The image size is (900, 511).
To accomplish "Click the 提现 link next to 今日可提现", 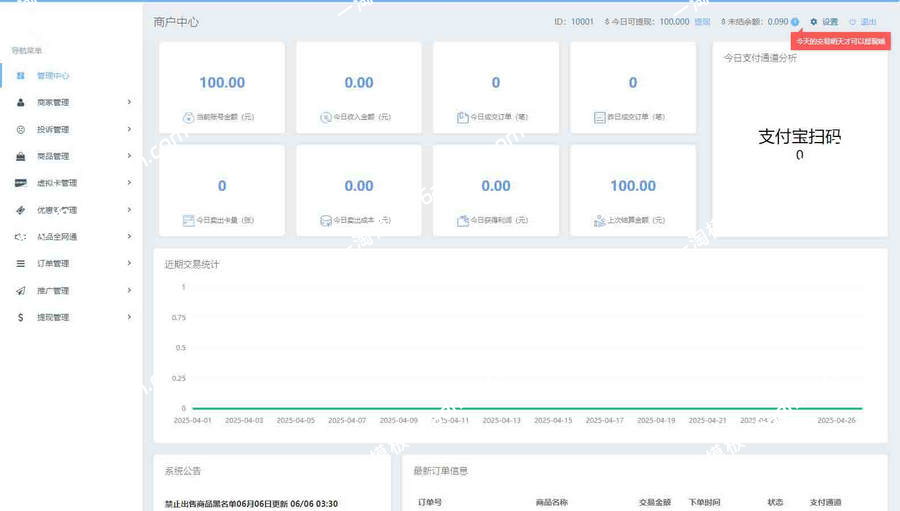I will 703,22.
